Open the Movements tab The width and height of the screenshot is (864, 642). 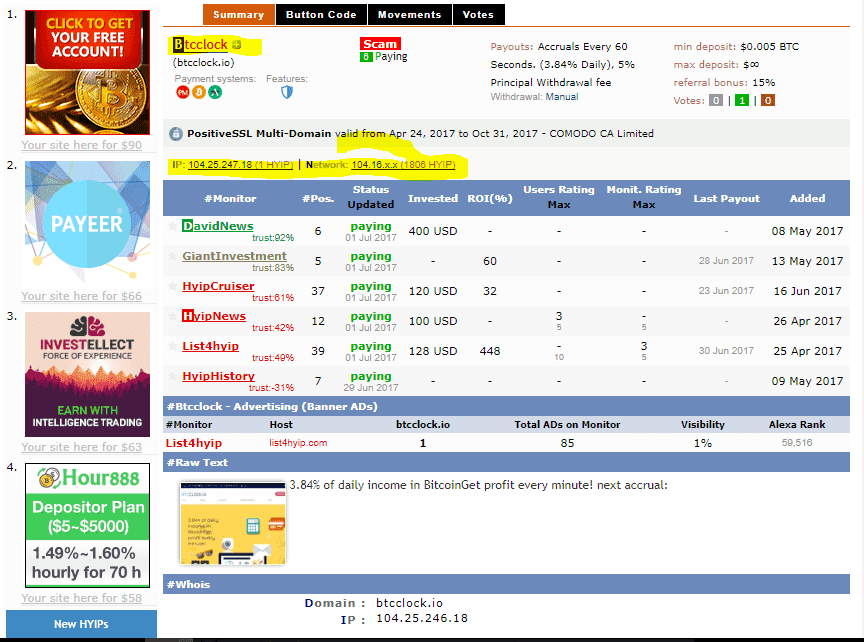409,14
